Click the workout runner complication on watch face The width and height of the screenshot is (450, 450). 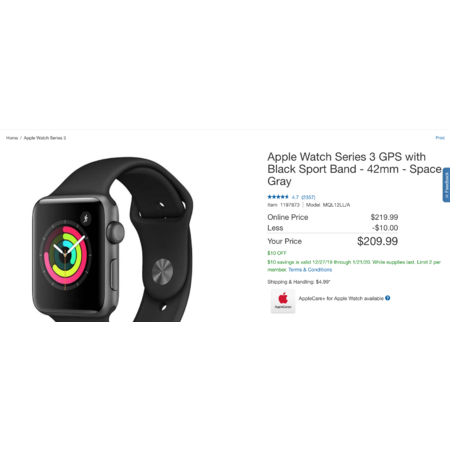(x=86, y=218)
